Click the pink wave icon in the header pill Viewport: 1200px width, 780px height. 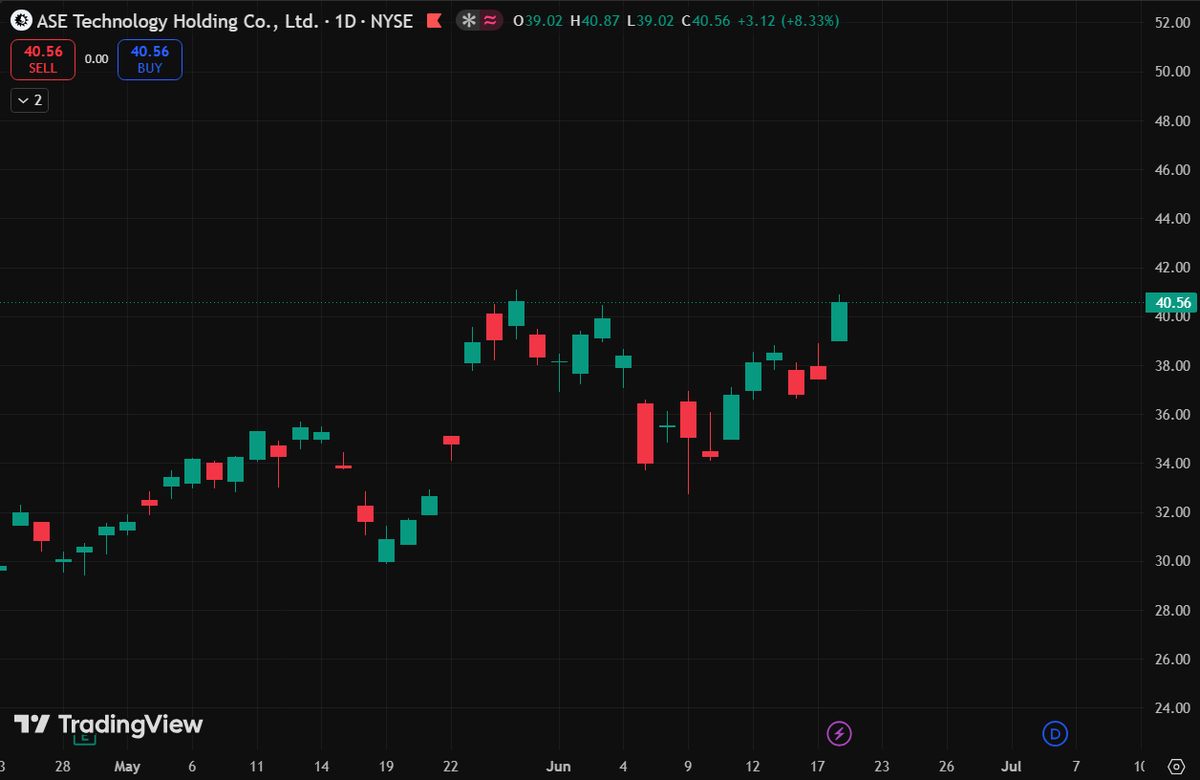(x=490, y=21)
